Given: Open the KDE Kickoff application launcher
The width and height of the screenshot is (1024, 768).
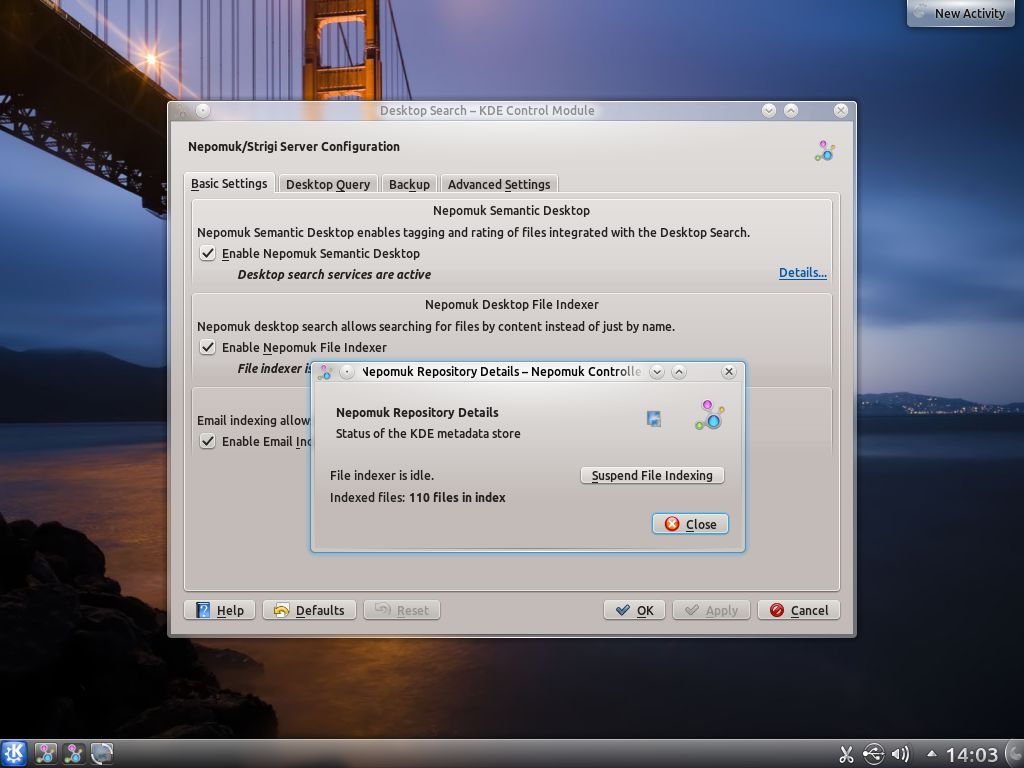Looking at the screenshot, I should (x=13, y=754).
